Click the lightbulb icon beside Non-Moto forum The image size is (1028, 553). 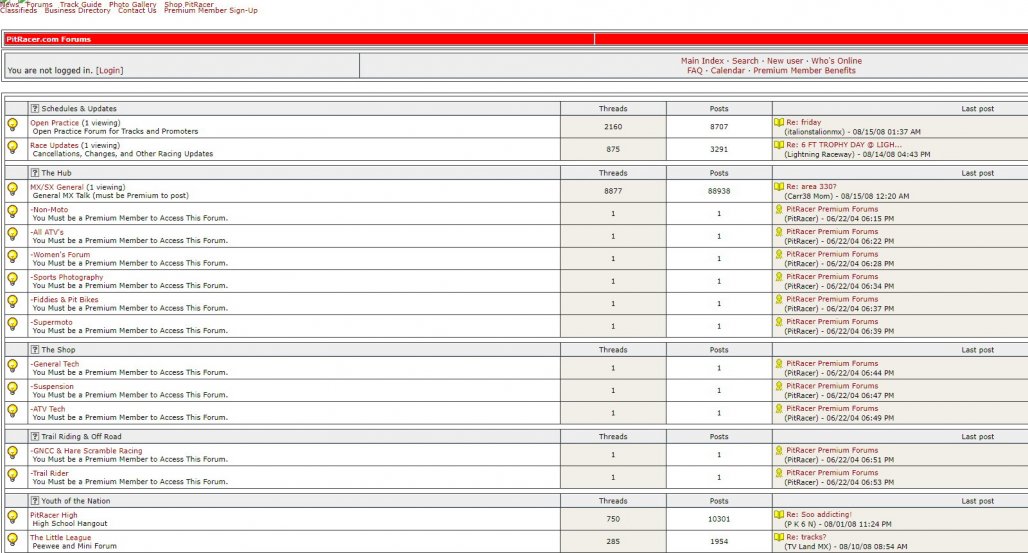pyautogui.click(x=12, y=211)
